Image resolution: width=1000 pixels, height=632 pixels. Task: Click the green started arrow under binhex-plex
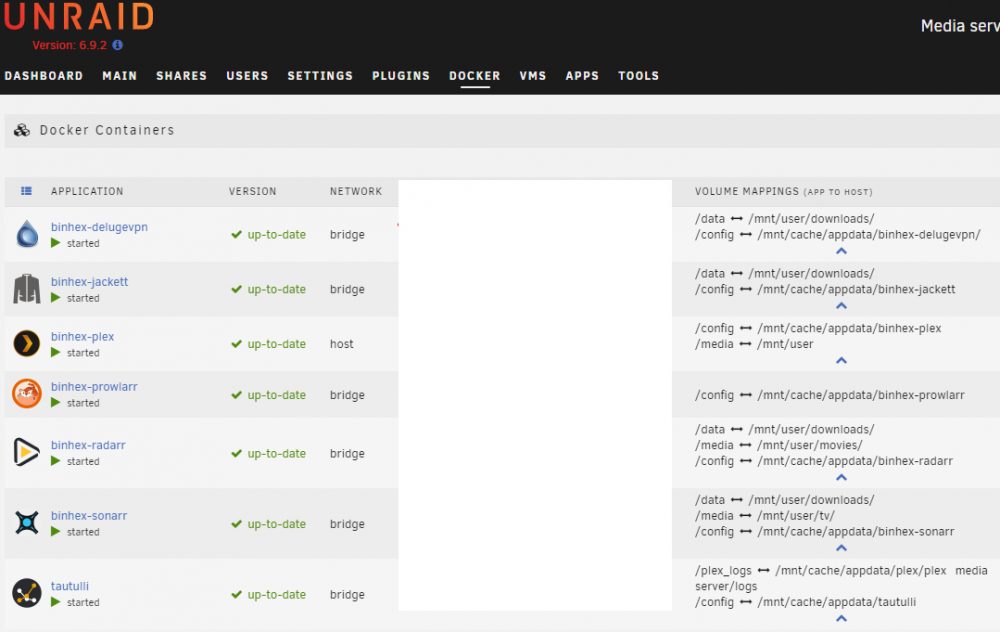[x=55, y=353]
